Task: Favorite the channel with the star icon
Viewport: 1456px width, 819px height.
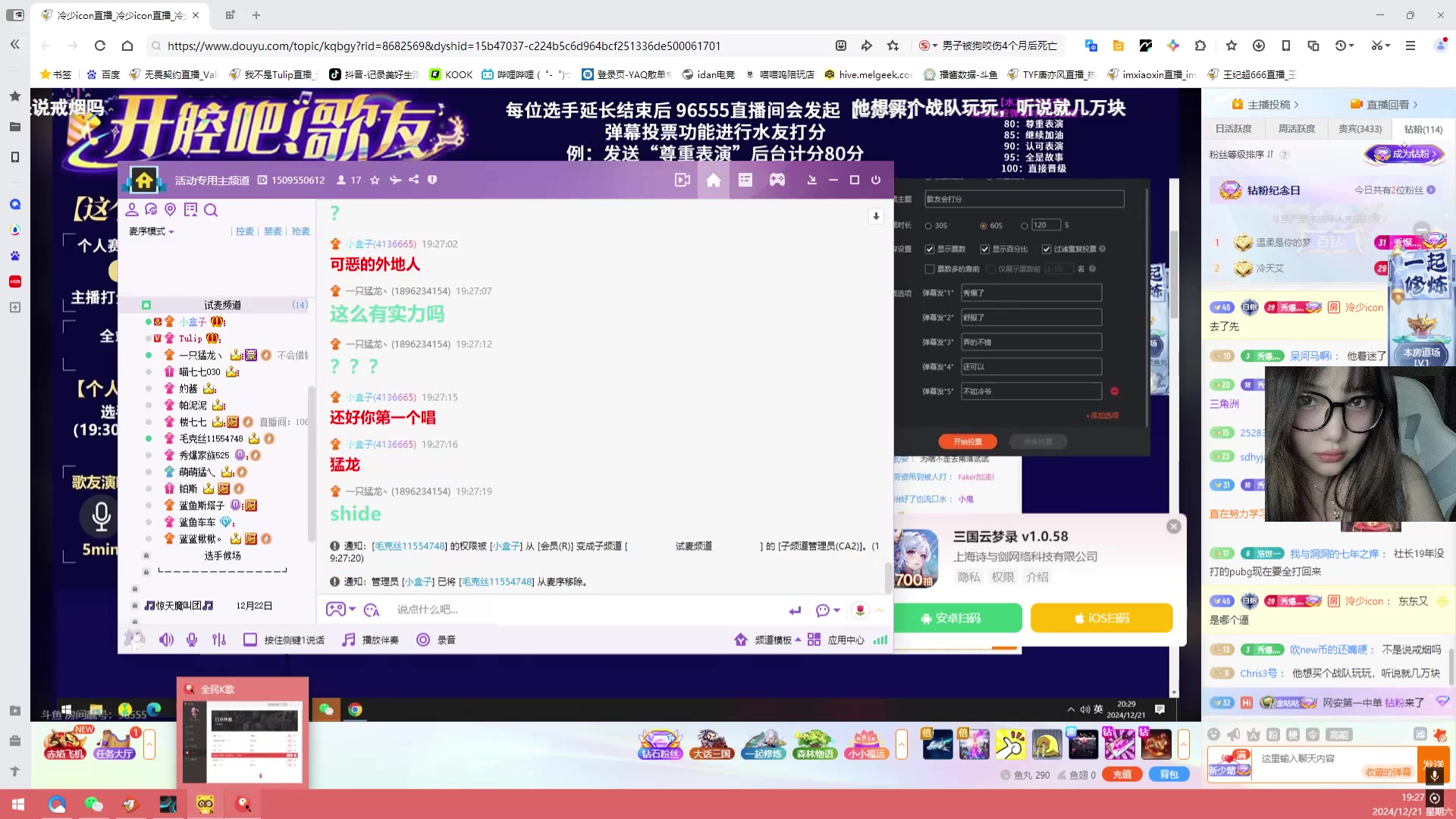Action: pos(375,180)
